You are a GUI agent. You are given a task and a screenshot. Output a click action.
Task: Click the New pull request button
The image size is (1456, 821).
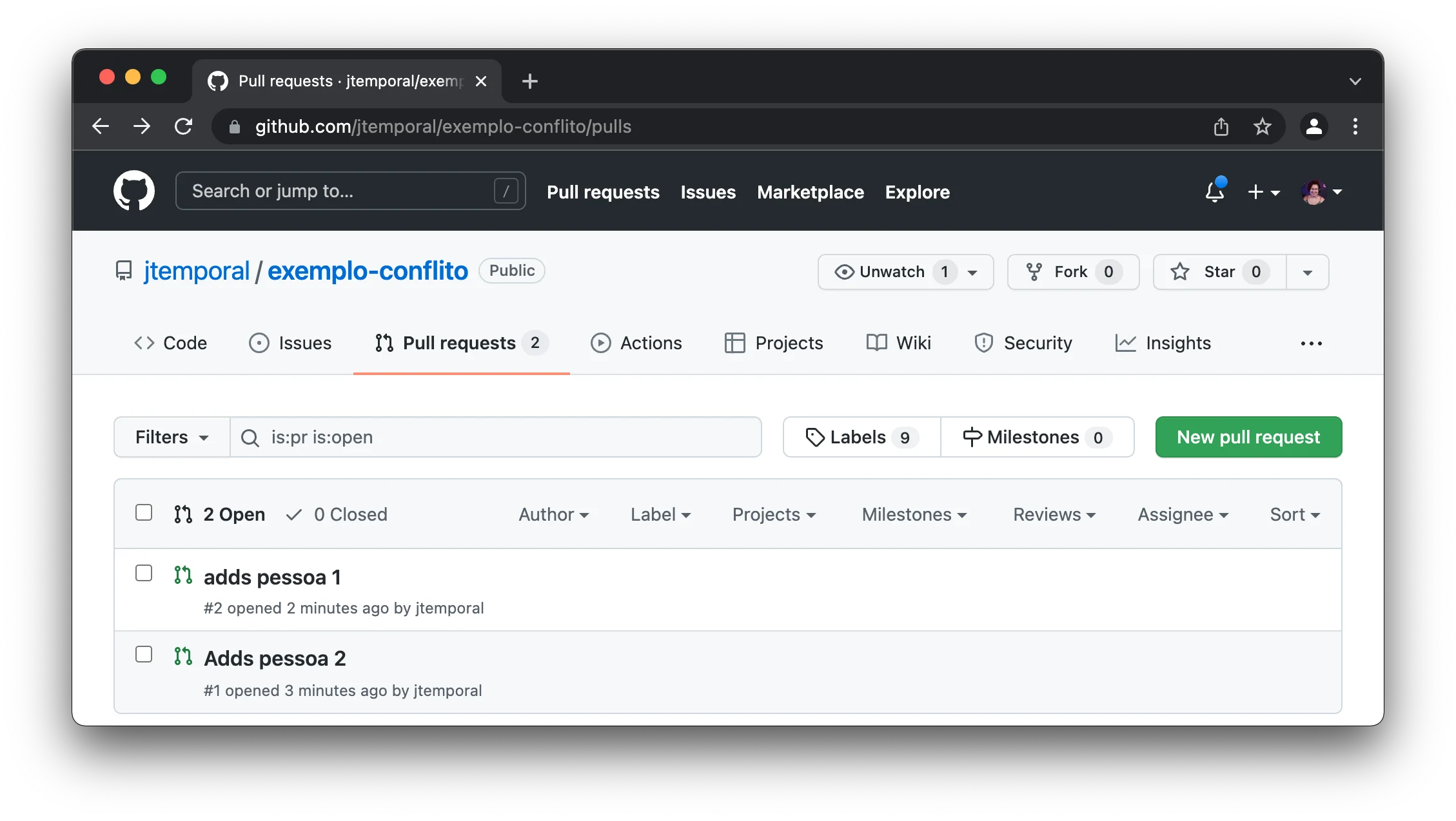(1248, 437)
